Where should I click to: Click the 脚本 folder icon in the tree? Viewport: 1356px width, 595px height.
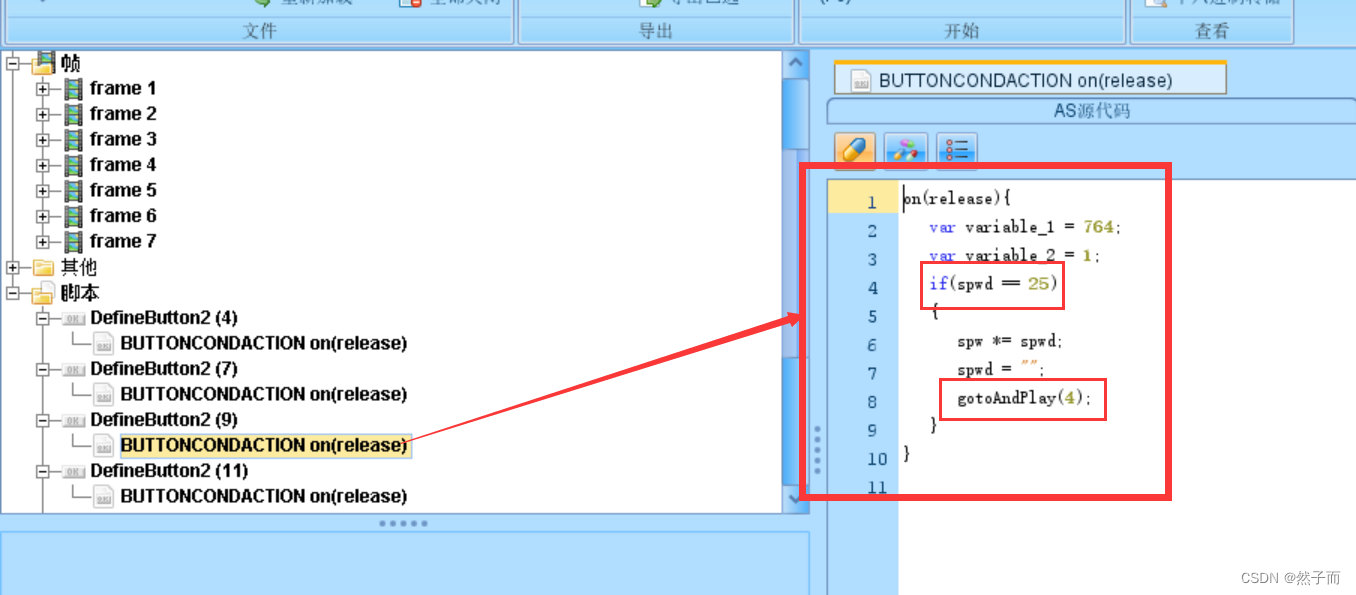tap(43, 294)
